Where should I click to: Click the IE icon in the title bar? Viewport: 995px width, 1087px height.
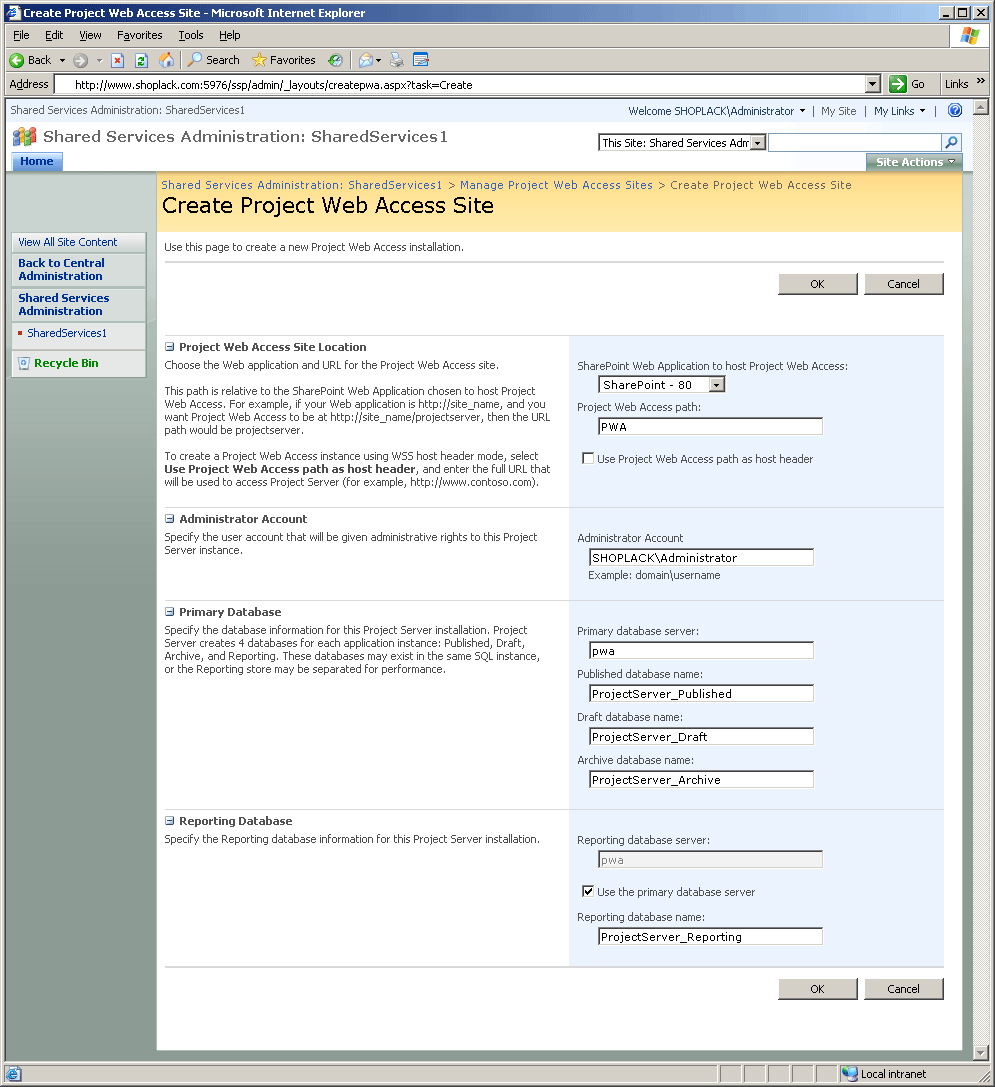13,12
